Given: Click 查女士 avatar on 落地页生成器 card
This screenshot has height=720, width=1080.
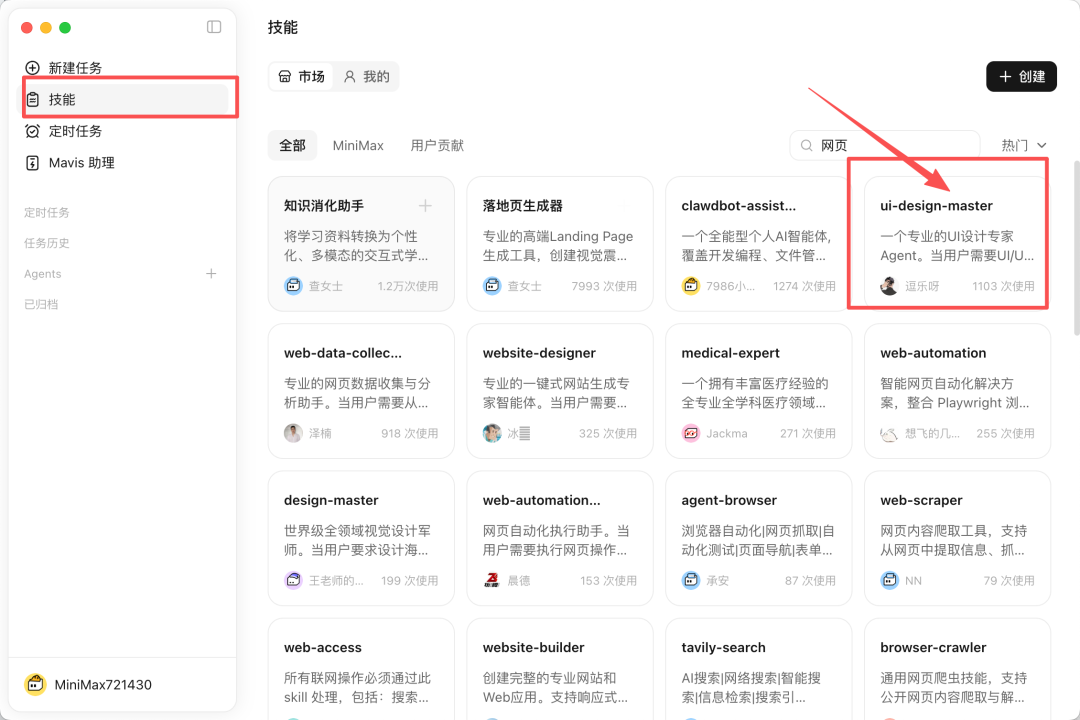Looking at the screenshot, I should [492, 285].
